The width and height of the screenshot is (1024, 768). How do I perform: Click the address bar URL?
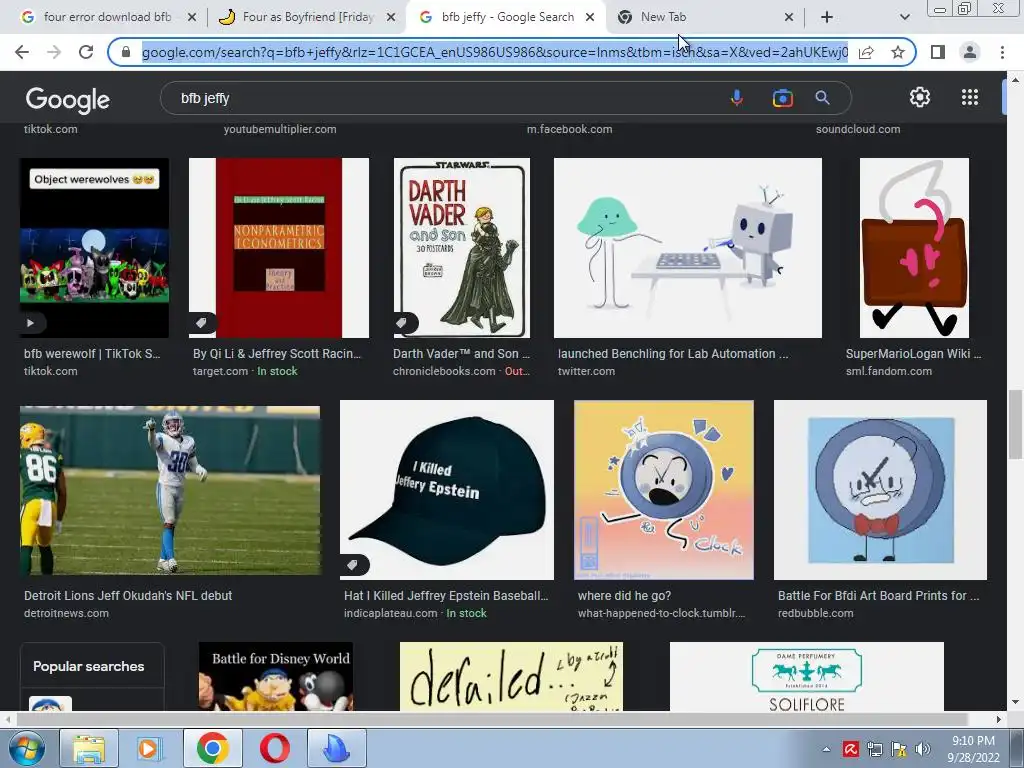click(494, 52)
